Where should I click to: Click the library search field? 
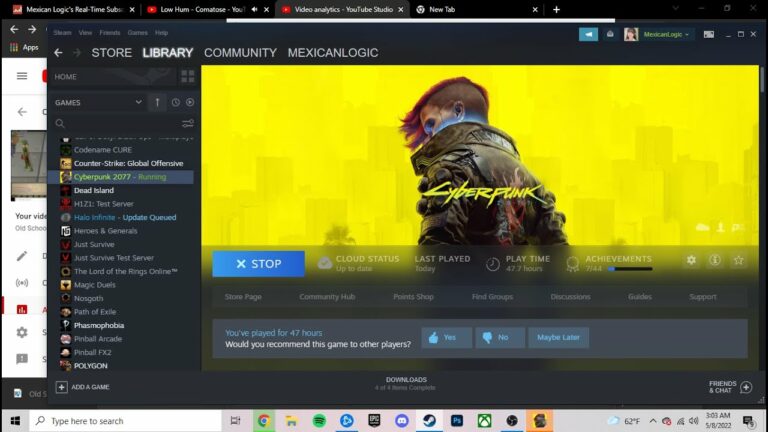click(x=115, y=123)
